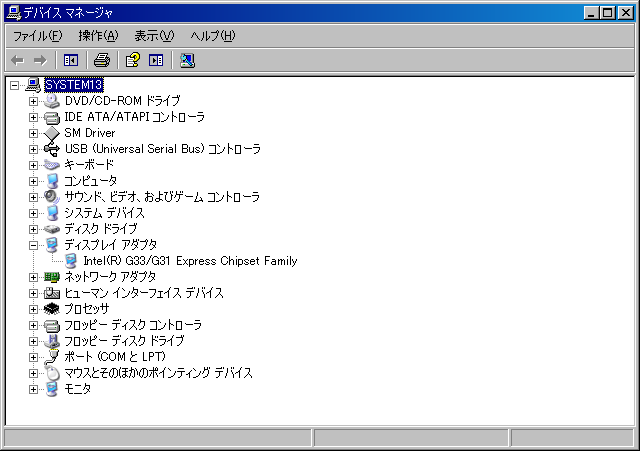Click the システム デバイス icon
The width and height of the screenshot is (640, 451).
point(52,213)
